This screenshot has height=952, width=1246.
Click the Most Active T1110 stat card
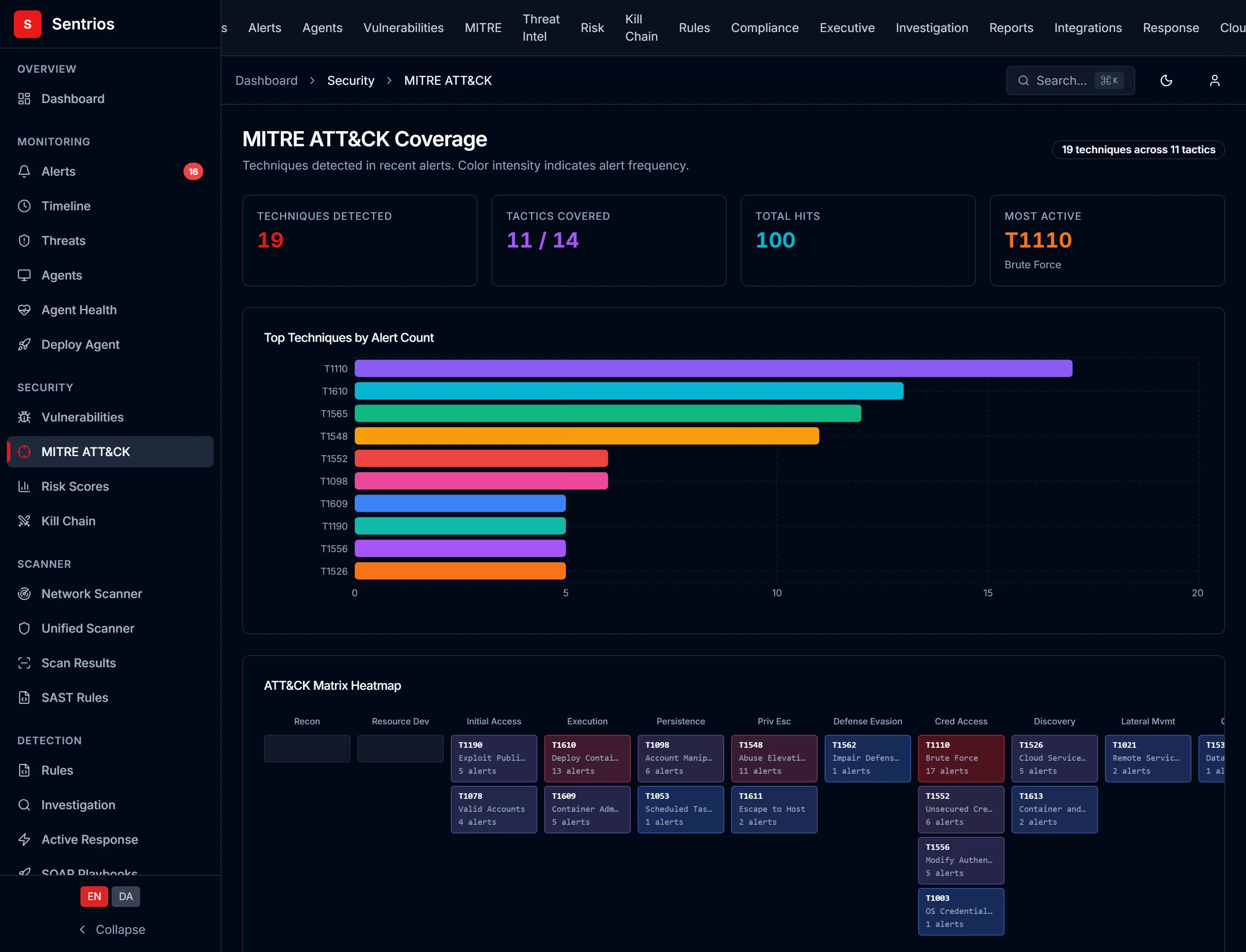pyautogui.click(x=1107, y=241)
